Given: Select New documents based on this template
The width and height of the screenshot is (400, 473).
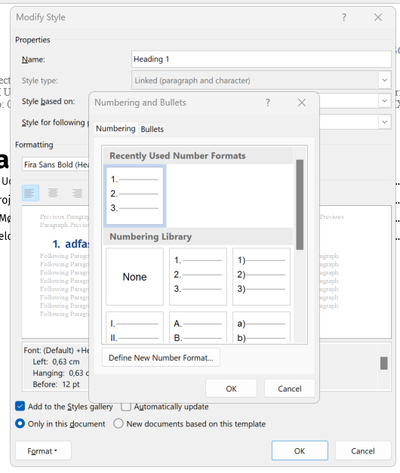Looking at the screenshot, I should point(118,424).
